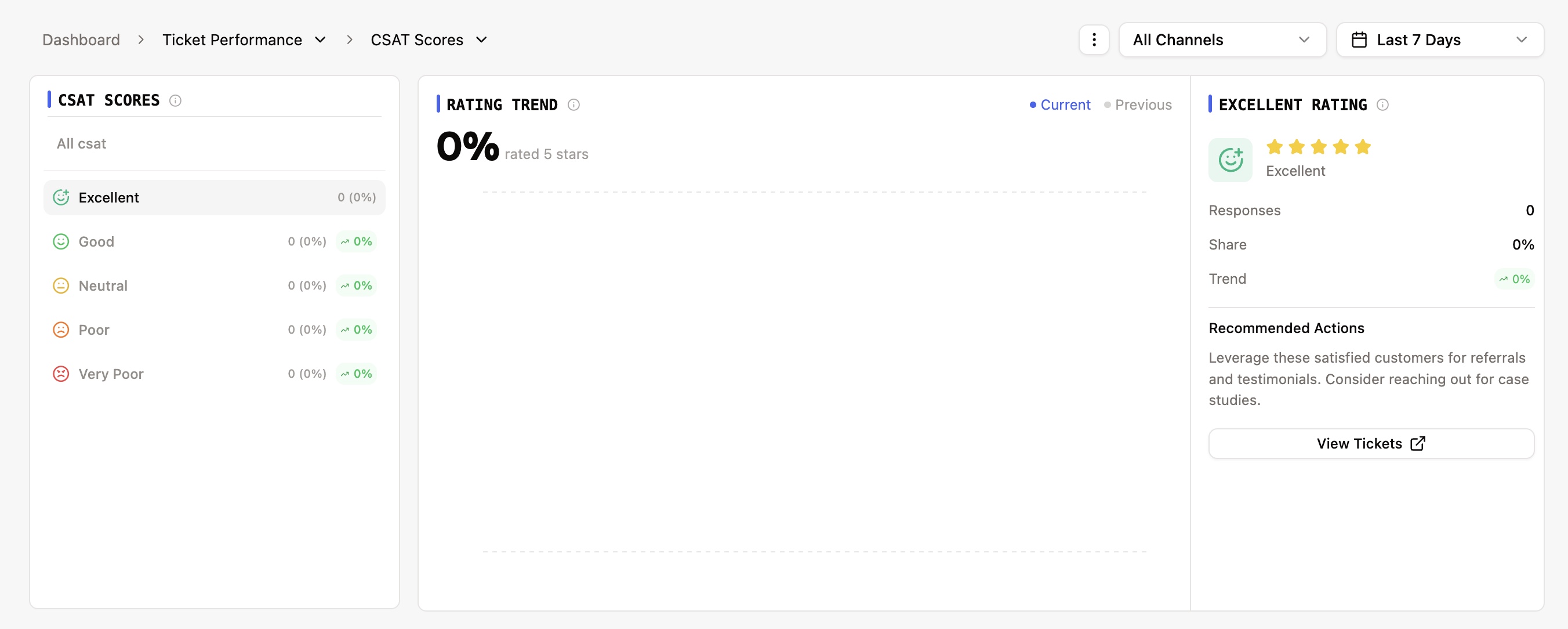The height and width of the screenshot is (629, 1568).
Task: Open the three-dot options menu
Action: pyautogui.click(x=1094, y=39)
